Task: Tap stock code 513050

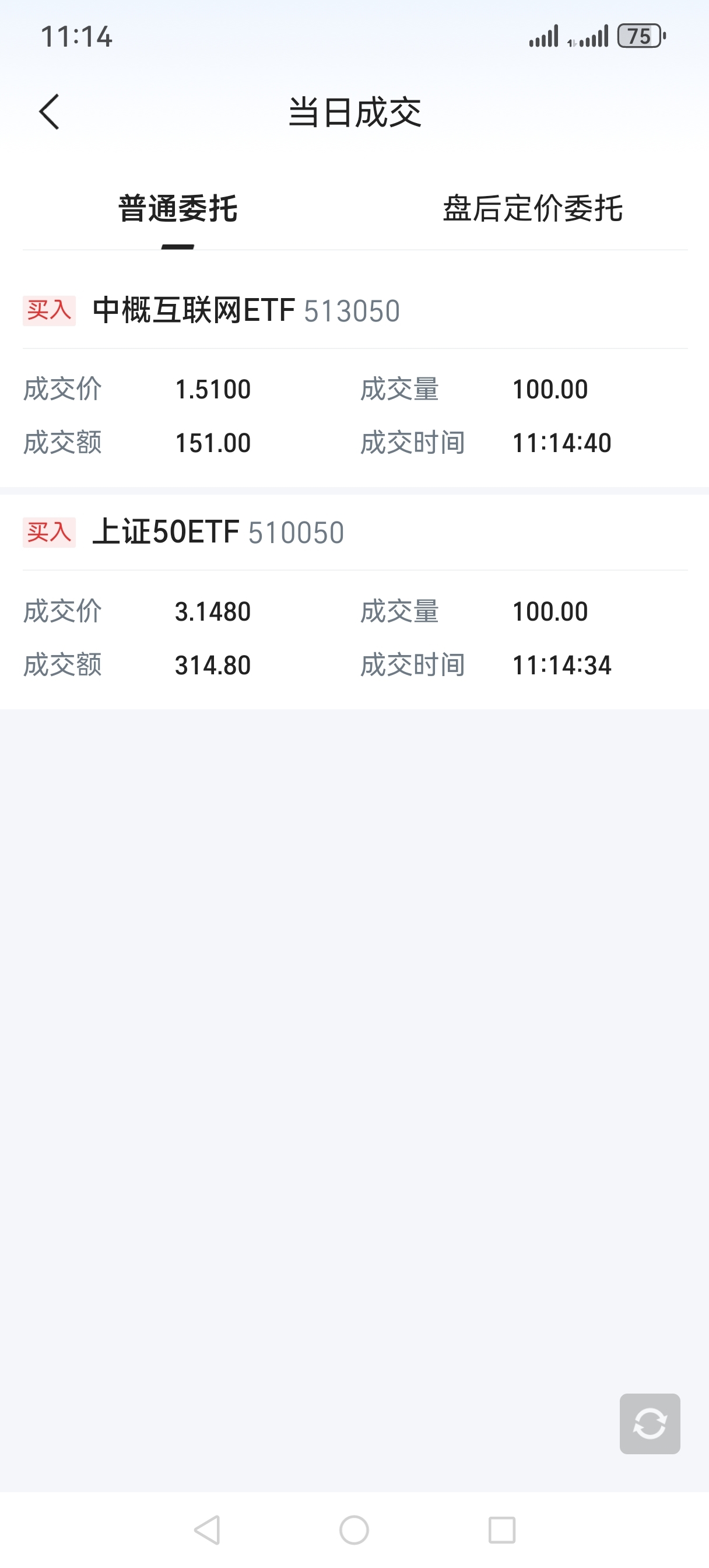Action: [x=352, y=311]
